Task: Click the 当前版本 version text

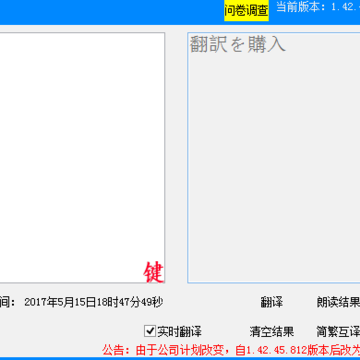Action: coord(318,7)
